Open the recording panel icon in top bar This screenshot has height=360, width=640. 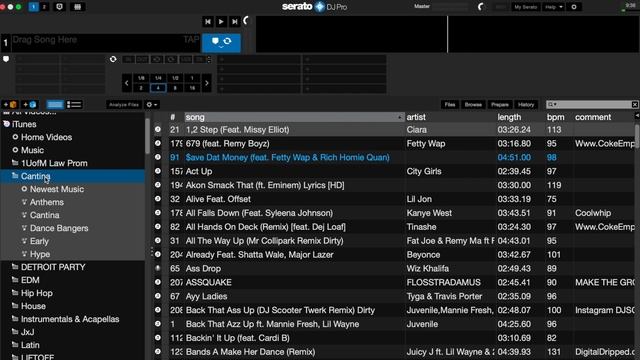(60, 7)
